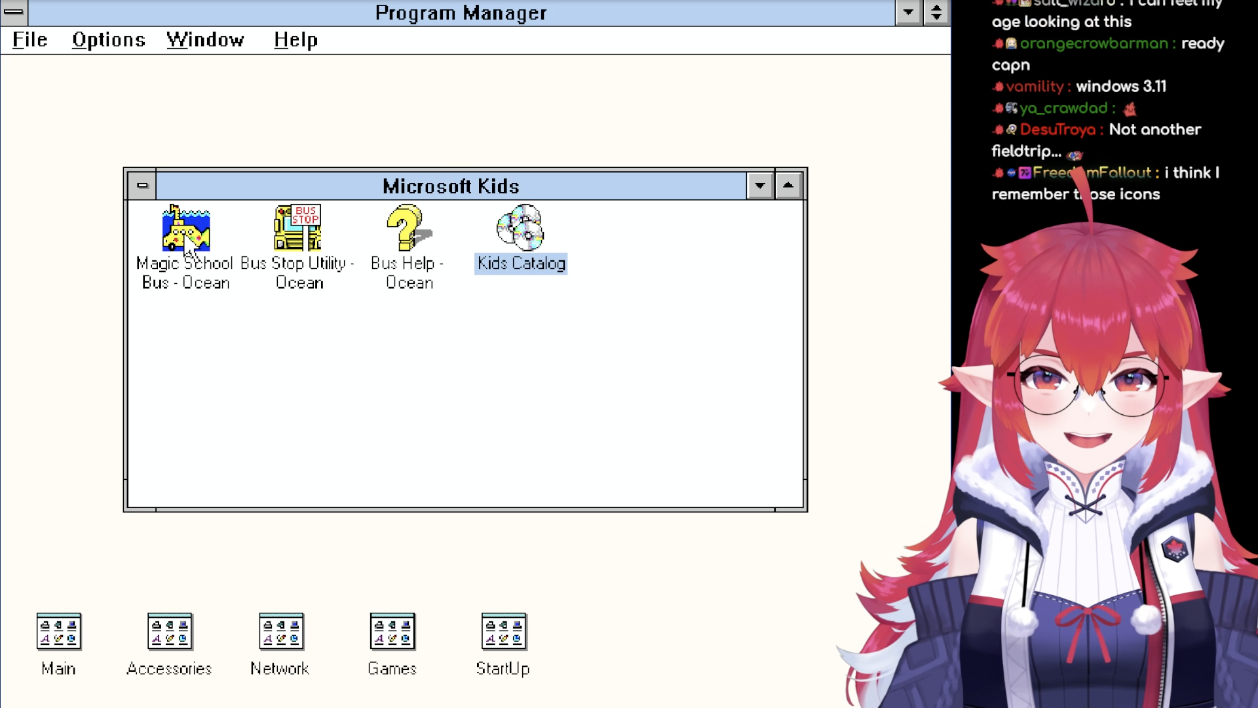Click FreedomFallout's username in chat

pos(1093,173)
